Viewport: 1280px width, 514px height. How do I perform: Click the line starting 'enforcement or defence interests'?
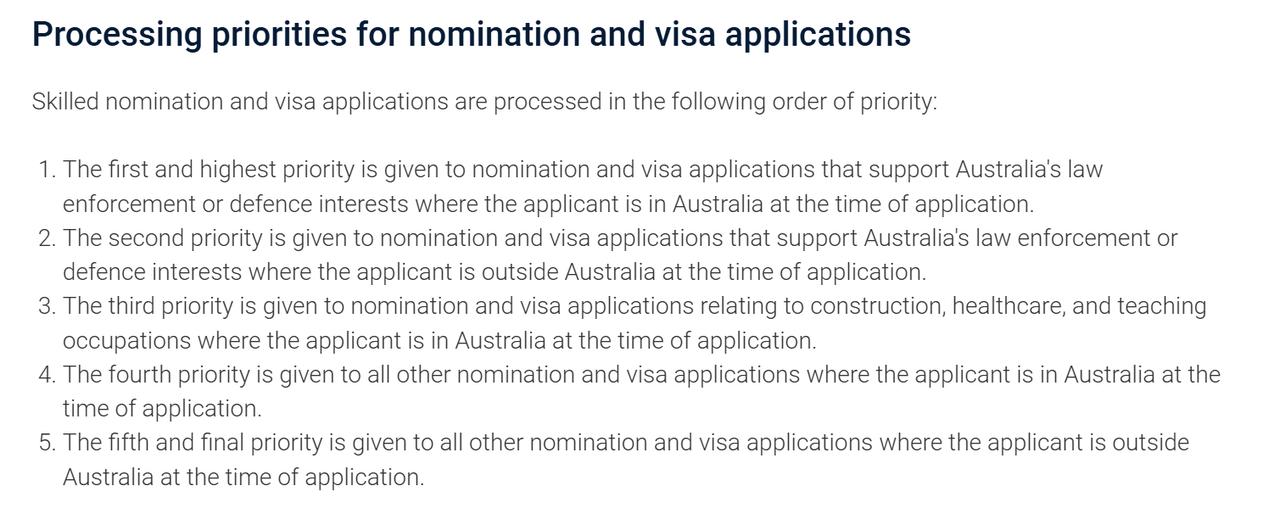(548, 204)
